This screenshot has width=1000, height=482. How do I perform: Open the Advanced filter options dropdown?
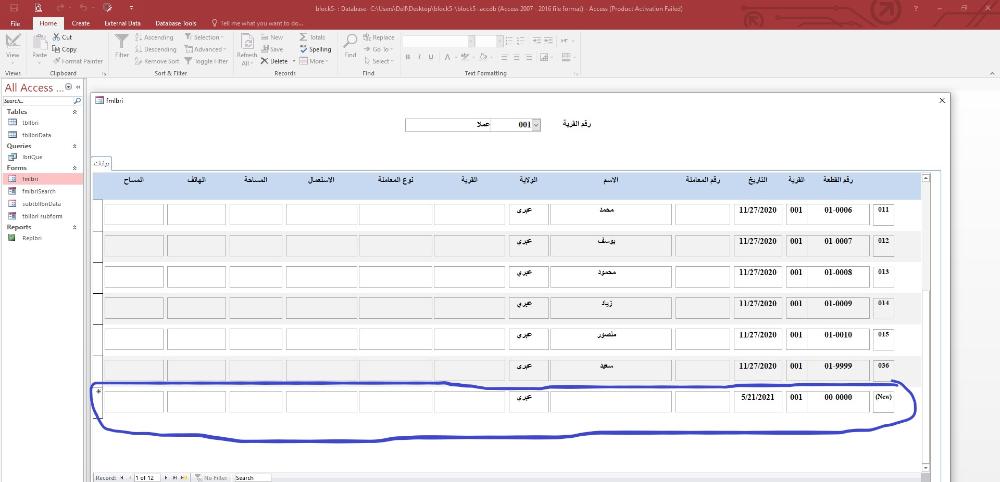(204, 49)
